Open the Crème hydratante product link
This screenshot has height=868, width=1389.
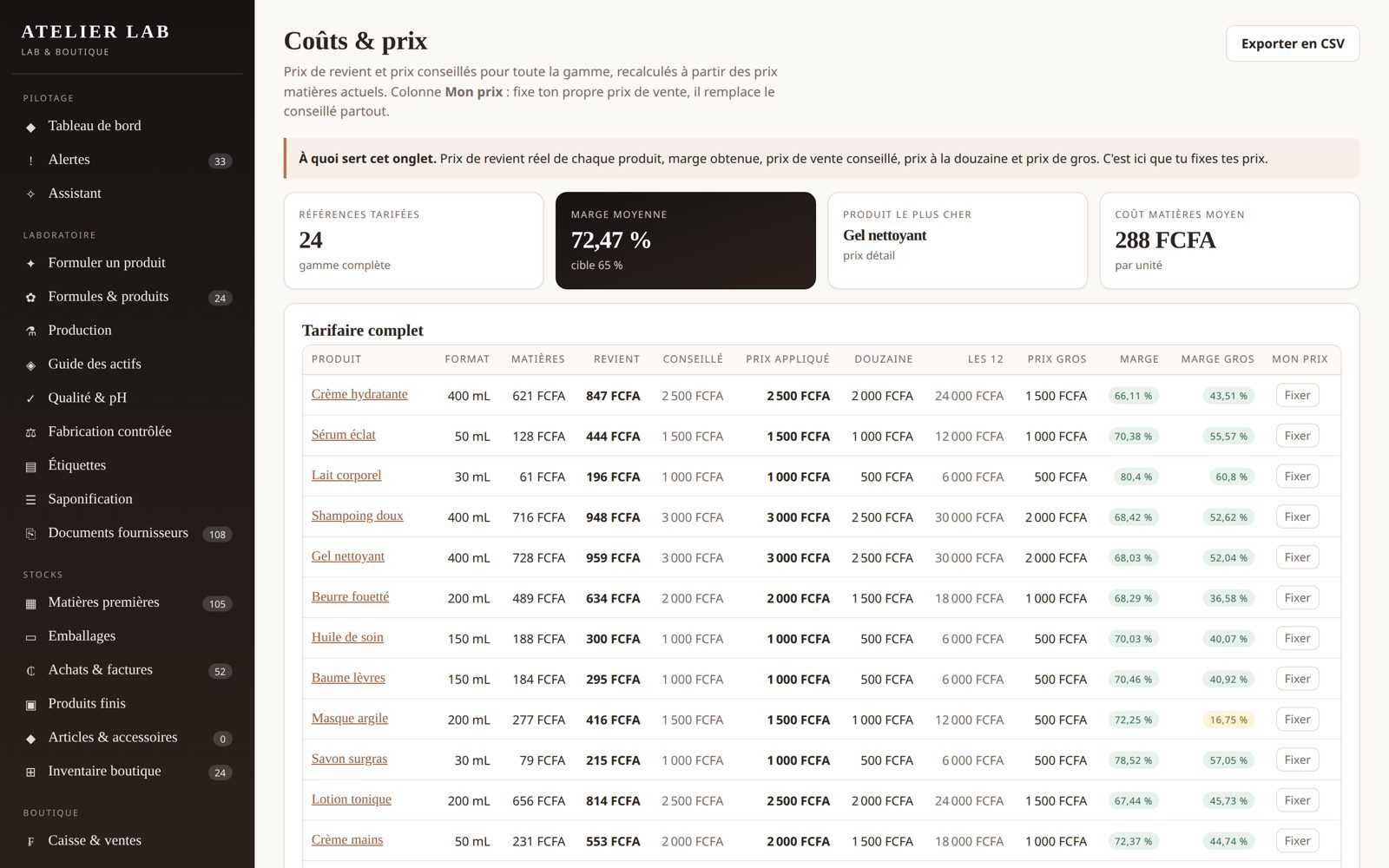coord(359,394)
